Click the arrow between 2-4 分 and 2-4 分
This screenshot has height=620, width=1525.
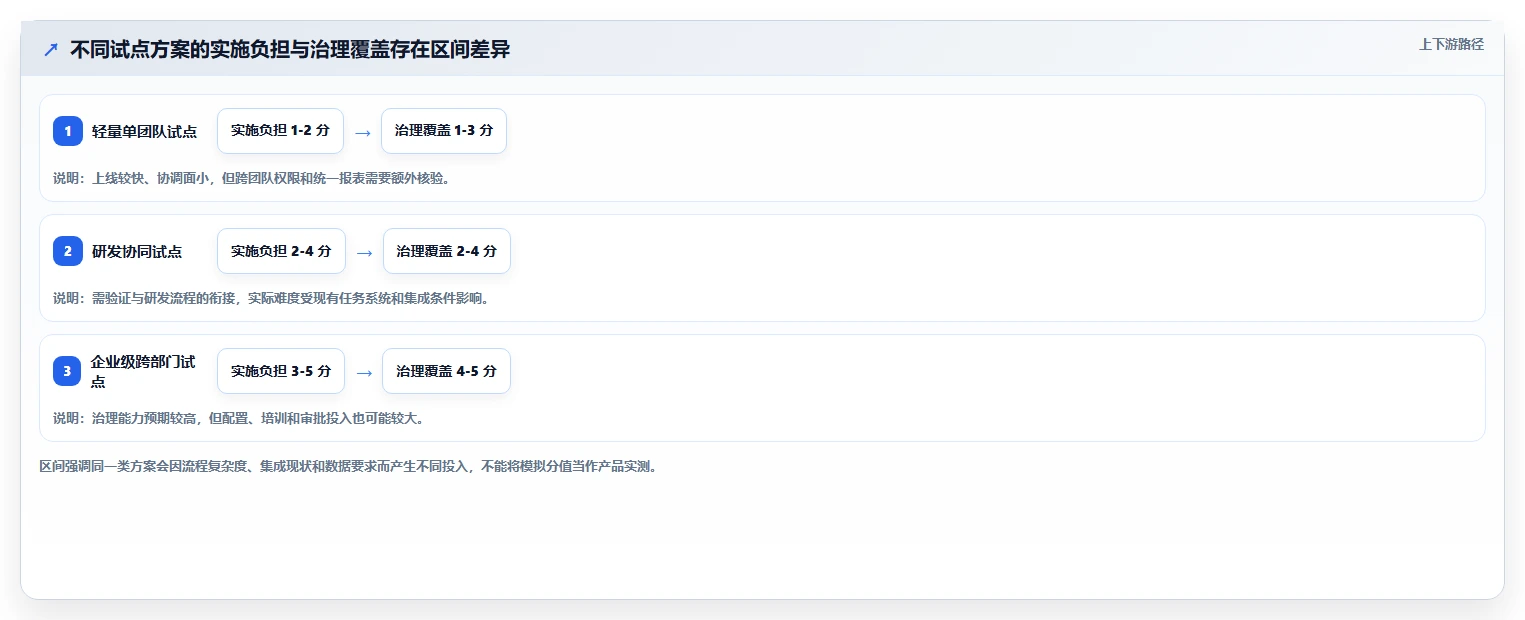pyautogui.click(x=364, y=252)
